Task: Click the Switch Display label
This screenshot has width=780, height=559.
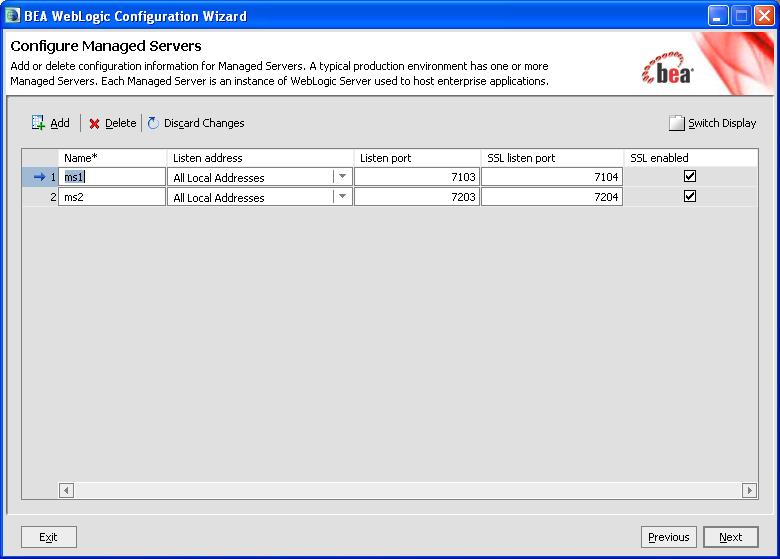Action: click(722, 123)
